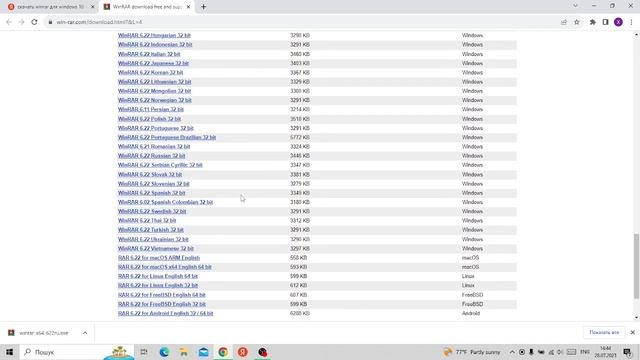
Task: Open WinRAR 6.22 Serbian Cyrillic 32 bit
Action: click(160, 165)
